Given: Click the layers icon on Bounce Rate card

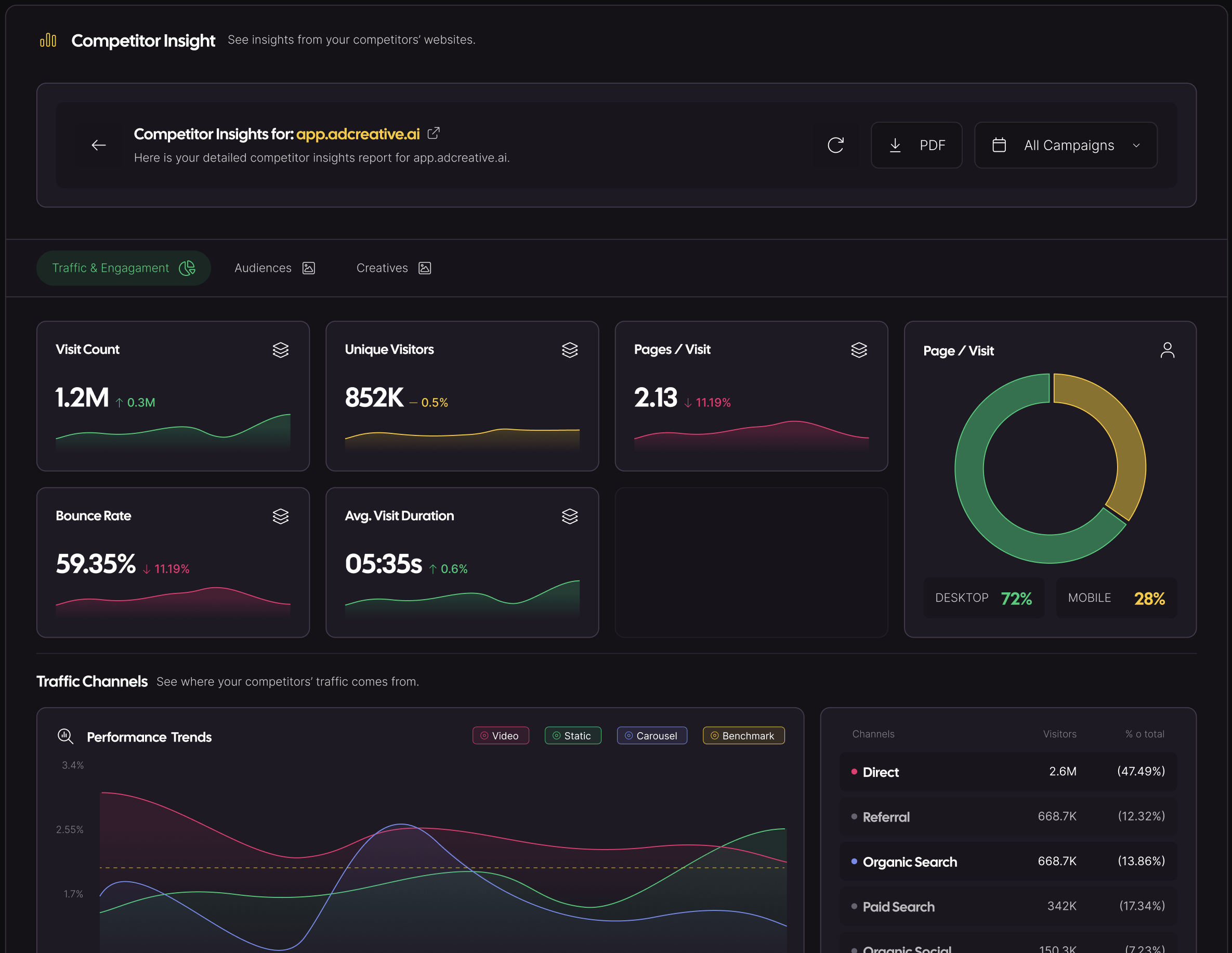Looking at the screenshot, I should pos(280,517).
